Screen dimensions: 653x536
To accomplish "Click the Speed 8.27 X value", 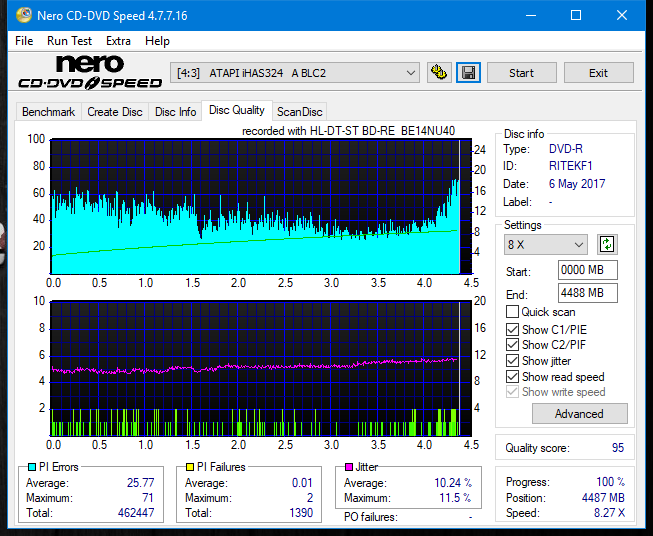I will click(609, 513).
